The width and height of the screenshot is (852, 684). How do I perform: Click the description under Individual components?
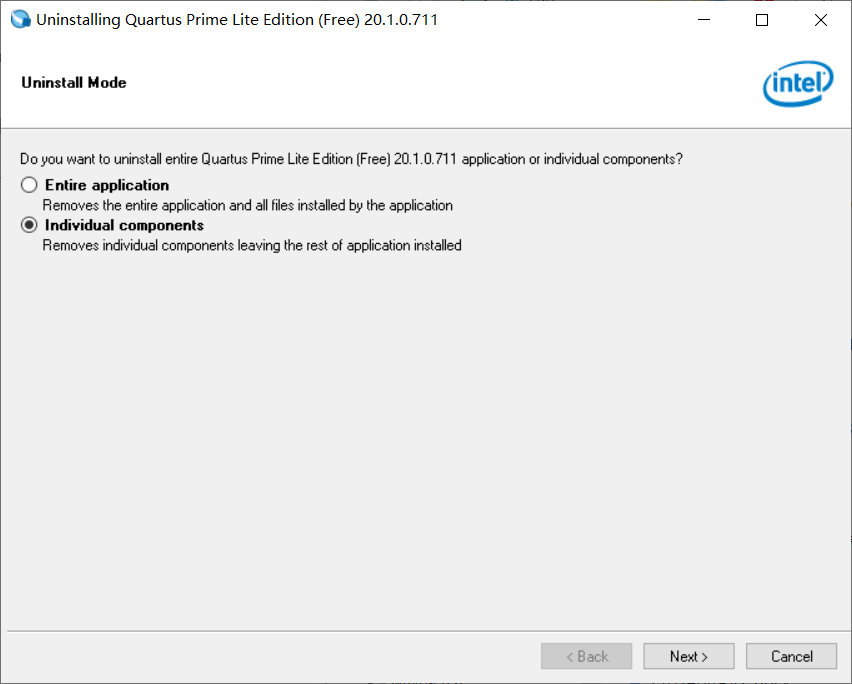[253, 245]
